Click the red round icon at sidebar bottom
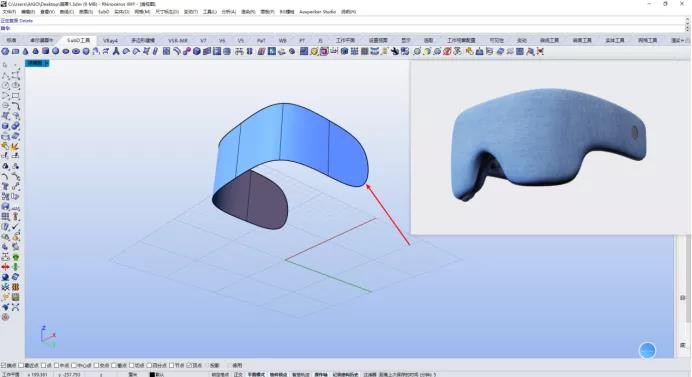692x377 pixels. pyautogui.click(x=5, y=317)
